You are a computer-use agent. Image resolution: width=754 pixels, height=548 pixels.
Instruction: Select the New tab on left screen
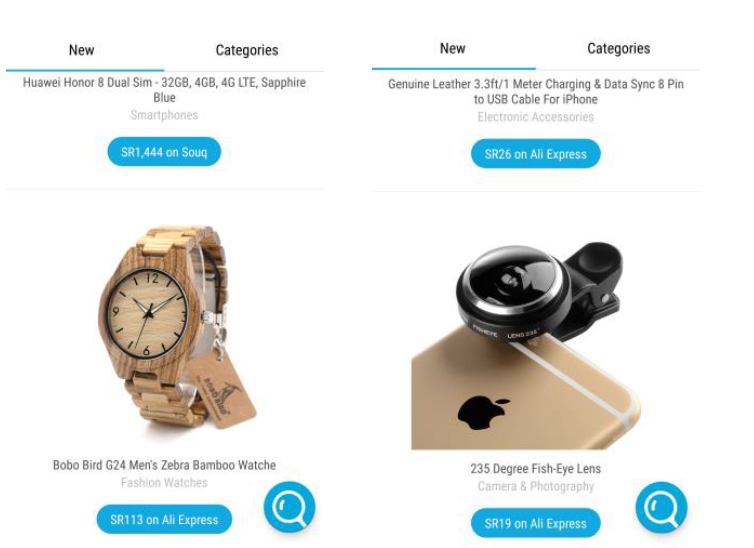(x=82, y=50)
